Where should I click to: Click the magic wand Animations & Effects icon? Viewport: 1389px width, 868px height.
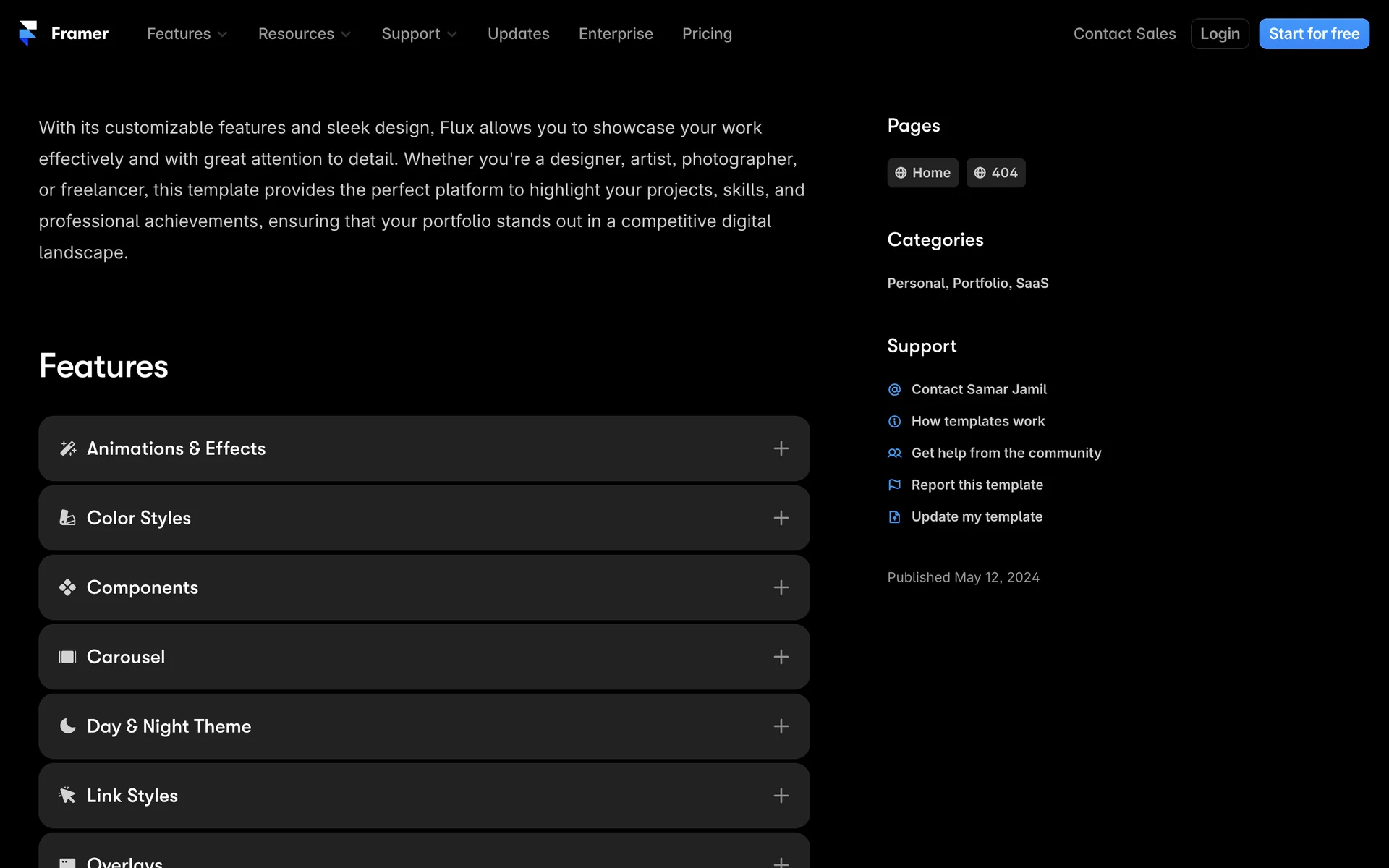pos(68,448)
